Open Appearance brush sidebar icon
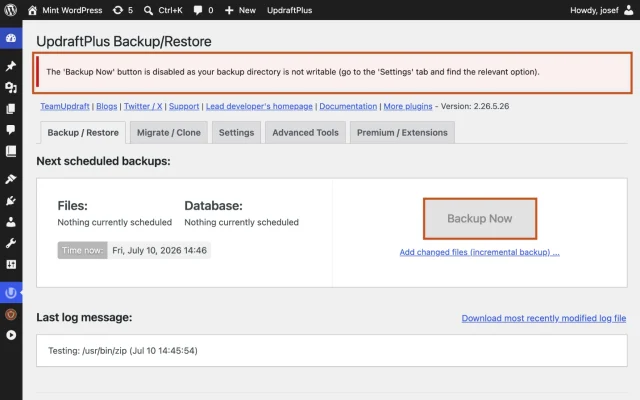Screen dimensions: 640x400 pyautogui.click(x=11, y=179)
